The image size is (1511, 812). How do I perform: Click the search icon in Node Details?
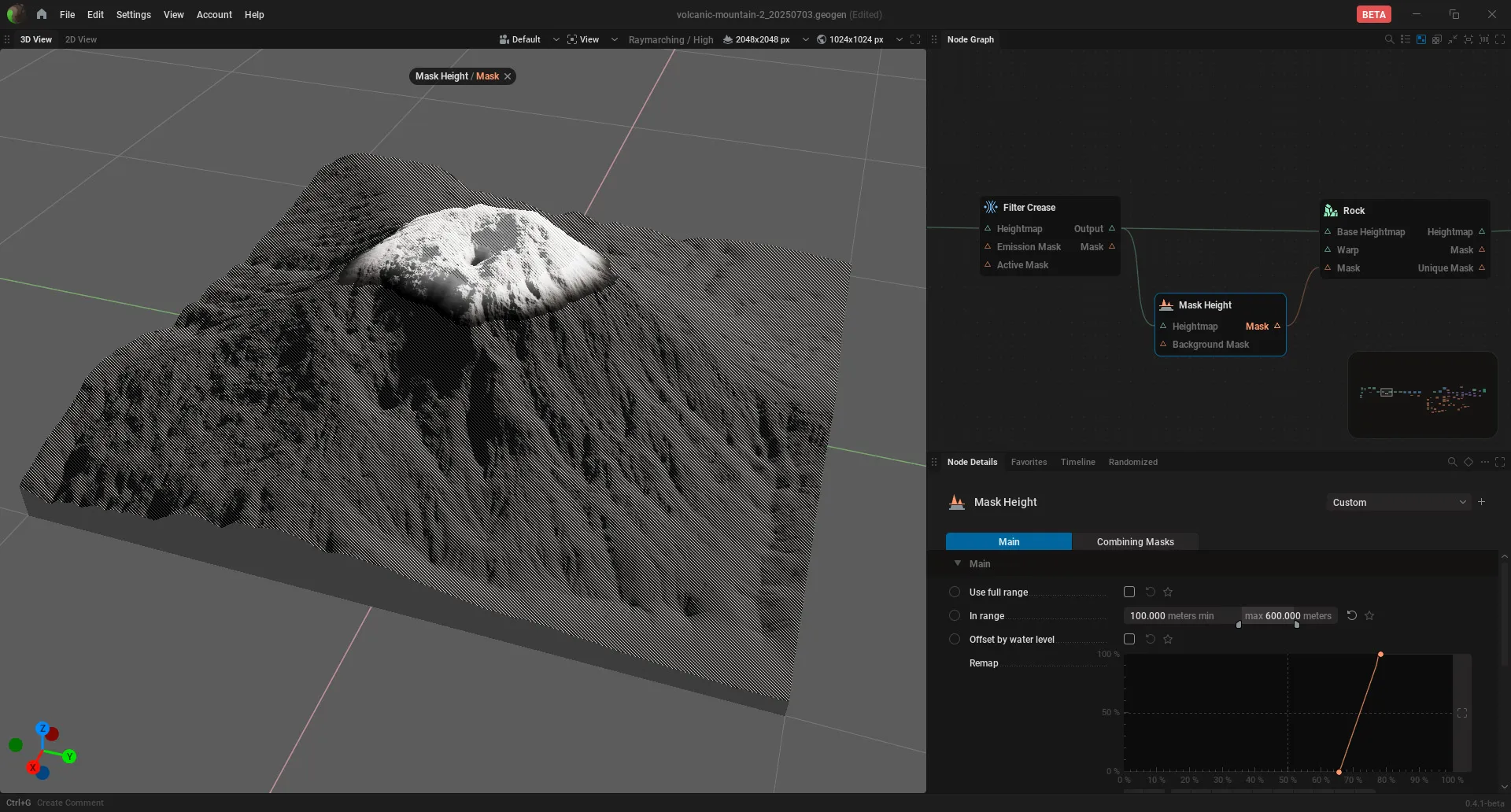pos(1452,462)
